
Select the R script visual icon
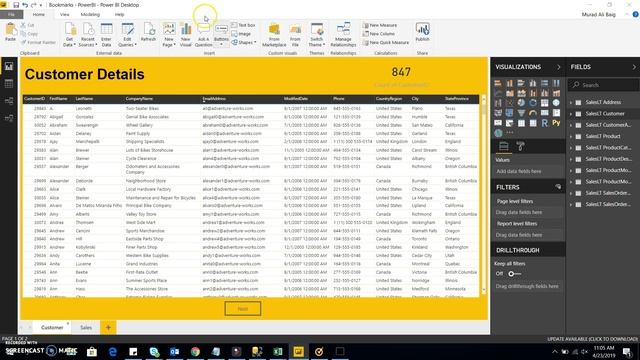click(x=544, y=123)
